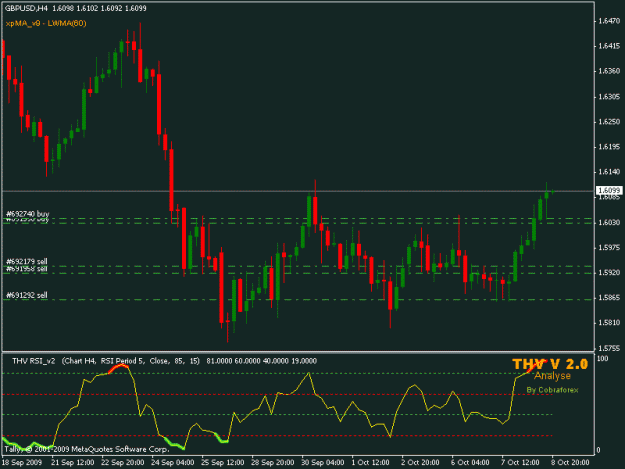Select 1.6305 on the price axis
Viewport: 625px width, 469px height.
609,96
